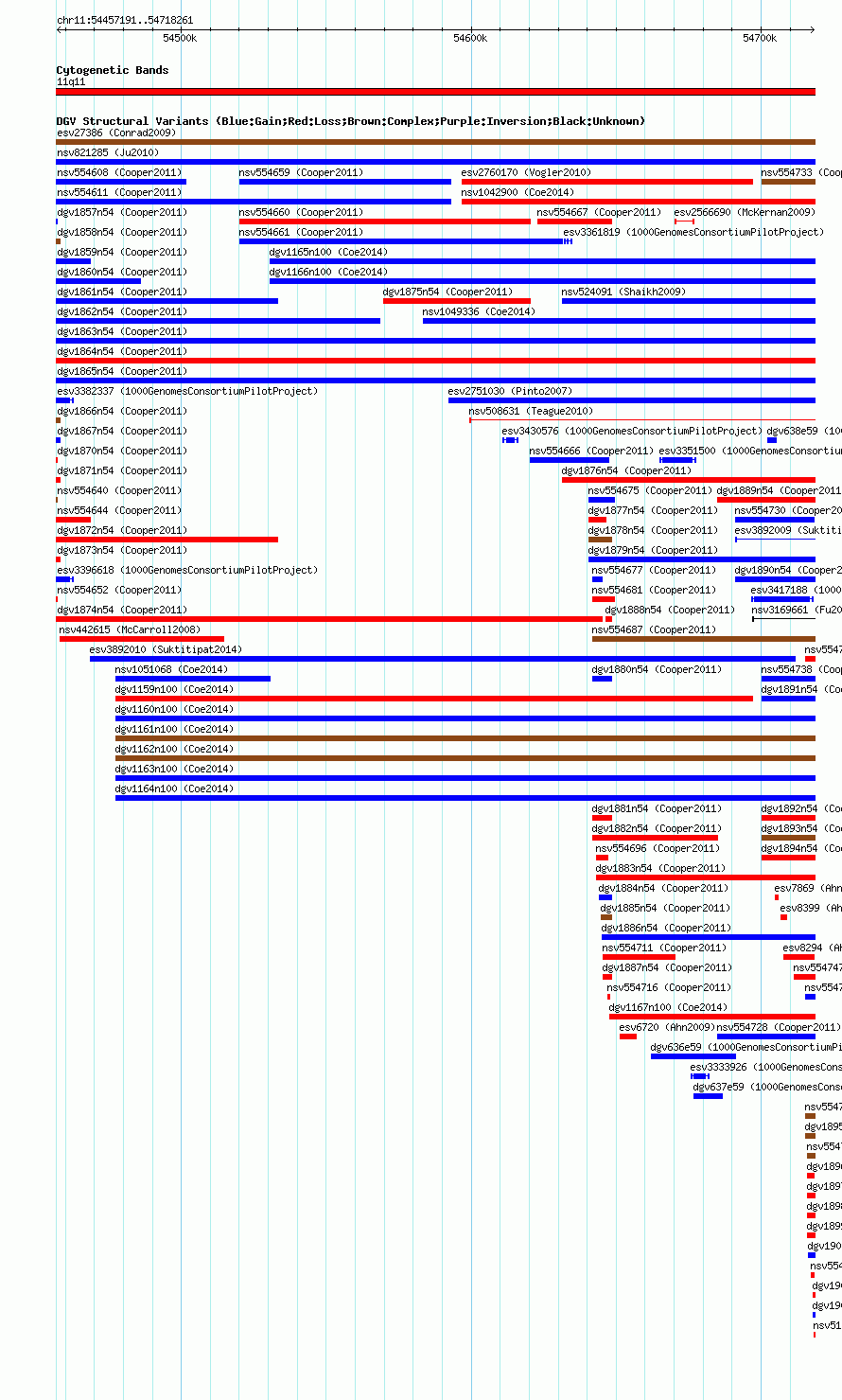
Task: Open esv2566690 (McKernan2009) variant
Action: (x=745, y=212)
